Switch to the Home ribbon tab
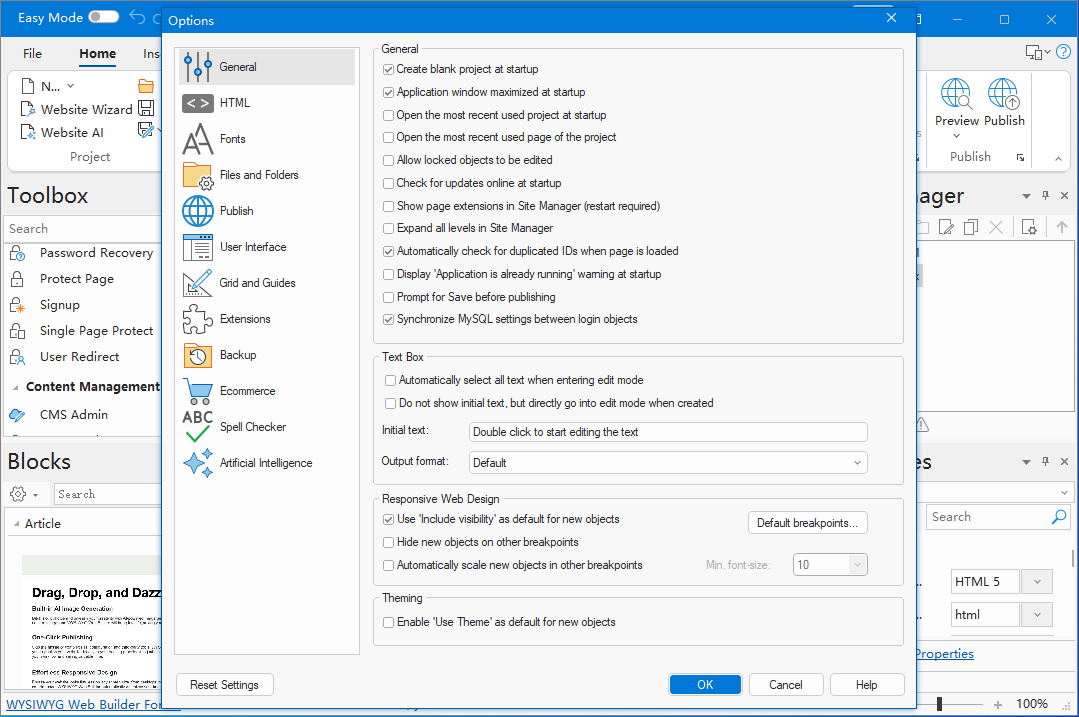This screenshot has width=1079, height=717. [97, 54]
